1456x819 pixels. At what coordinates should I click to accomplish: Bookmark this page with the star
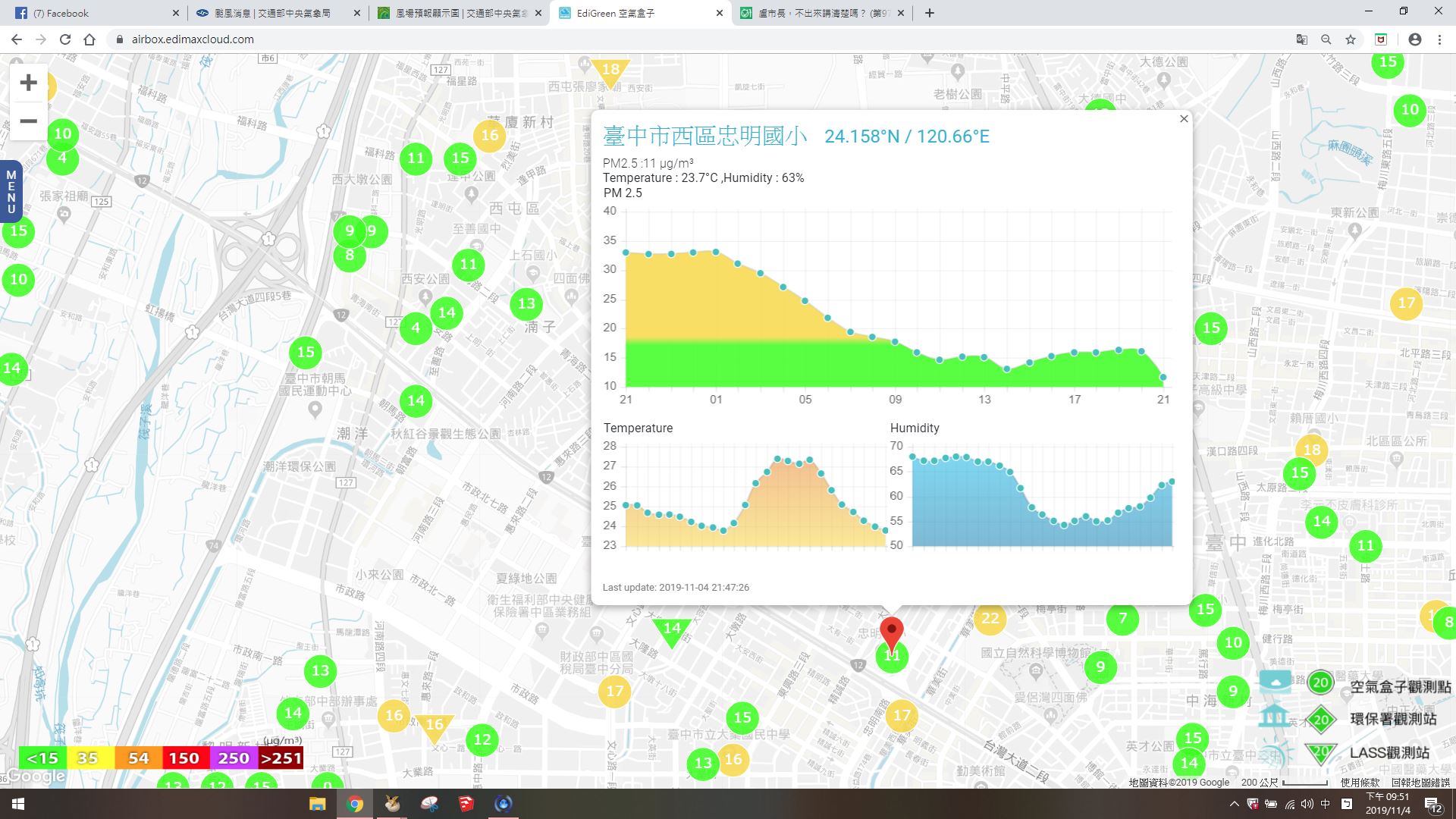(1350, 39)
